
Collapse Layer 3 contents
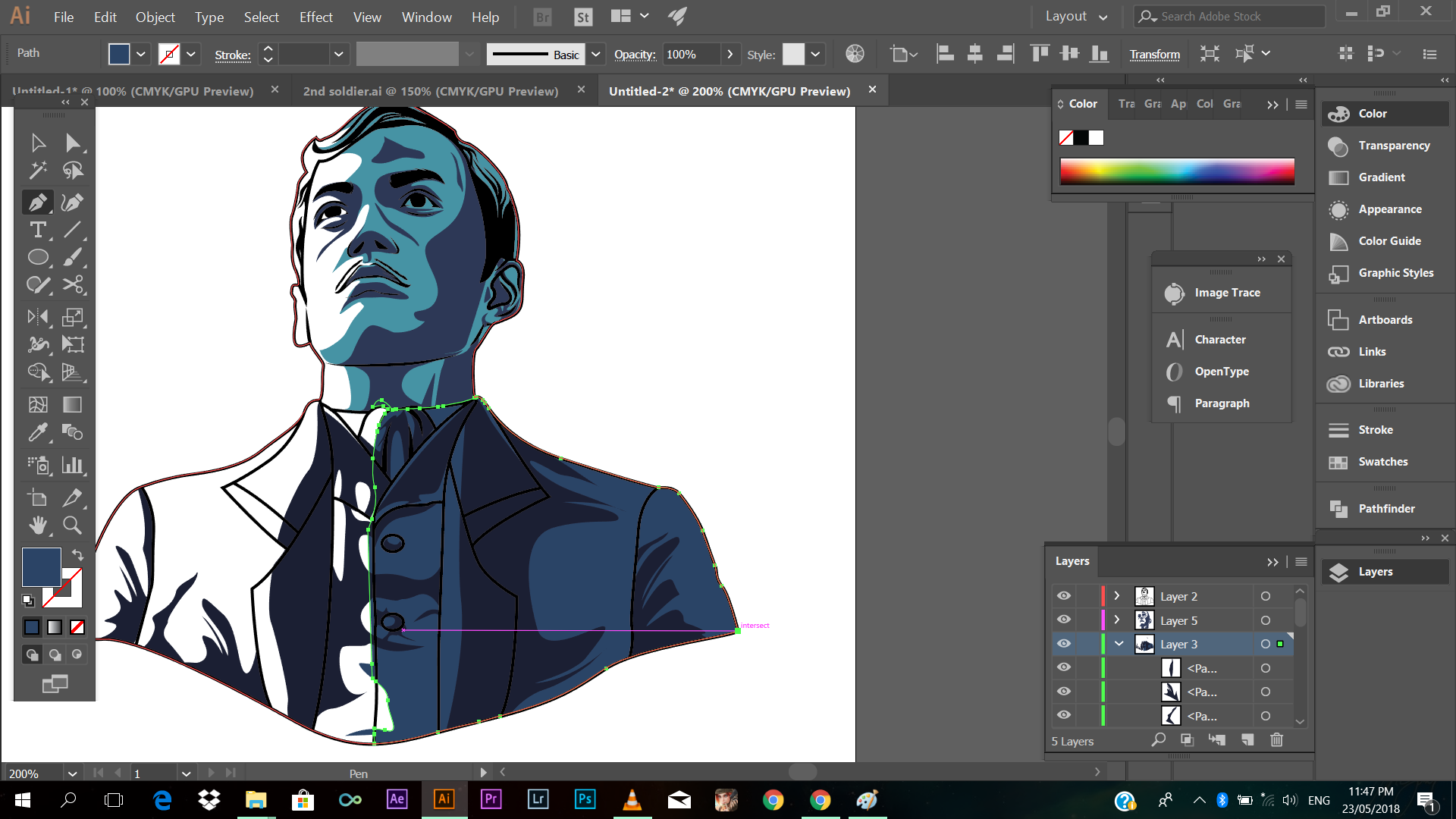[1119, 644]
